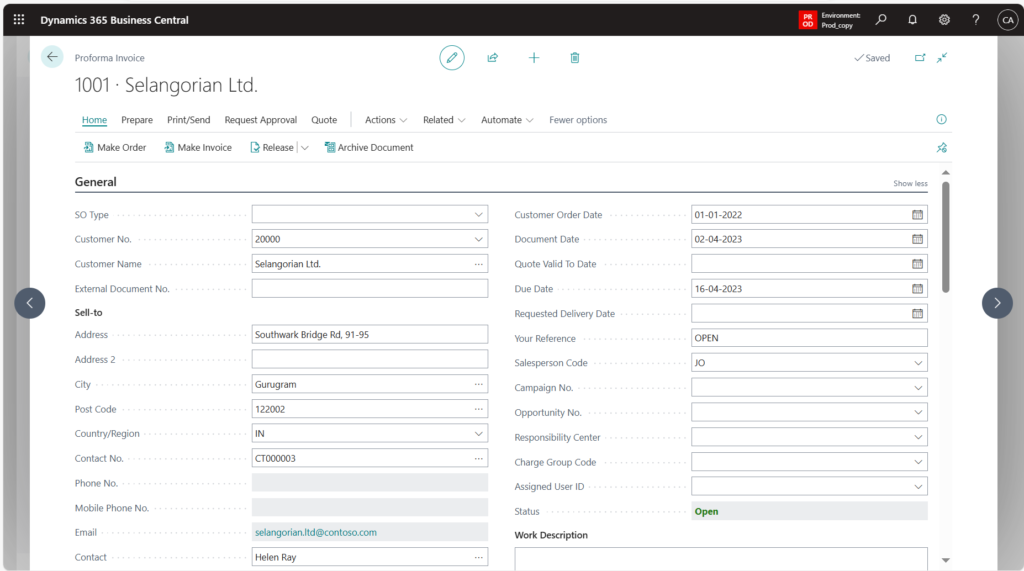This screenshot has width=1024, height=571.
Task: Collapse the page with arrows icon
Action: [x=942, y=57]
